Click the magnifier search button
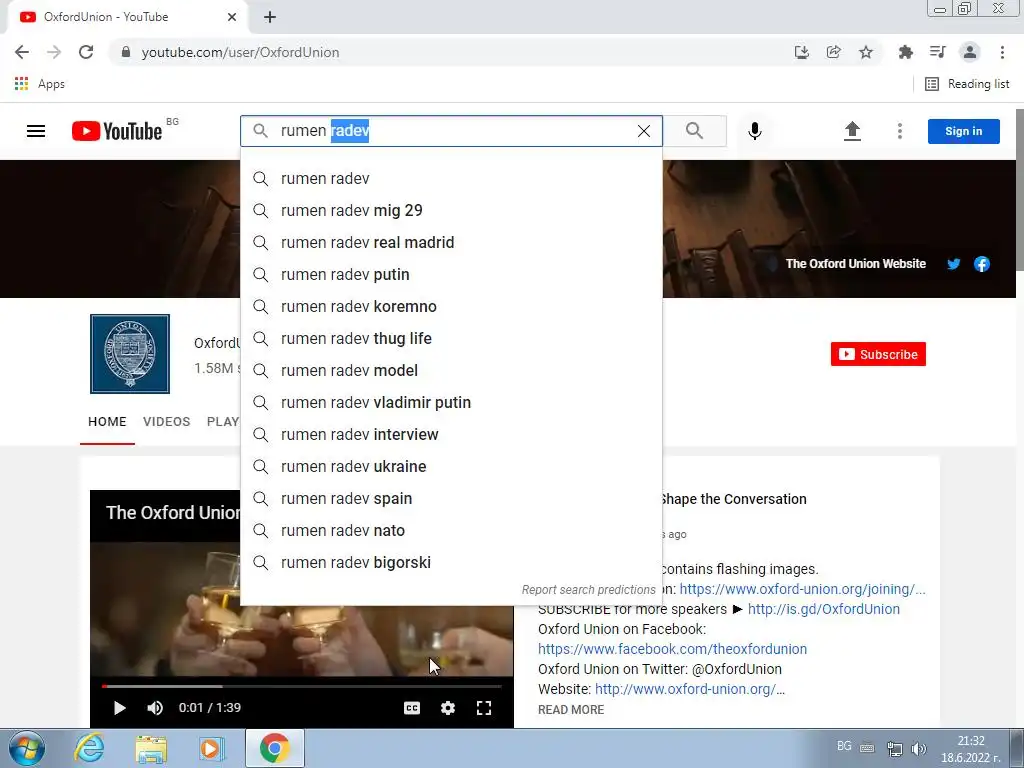Viewport: 1024px width, 768px height. click(695, 131)
